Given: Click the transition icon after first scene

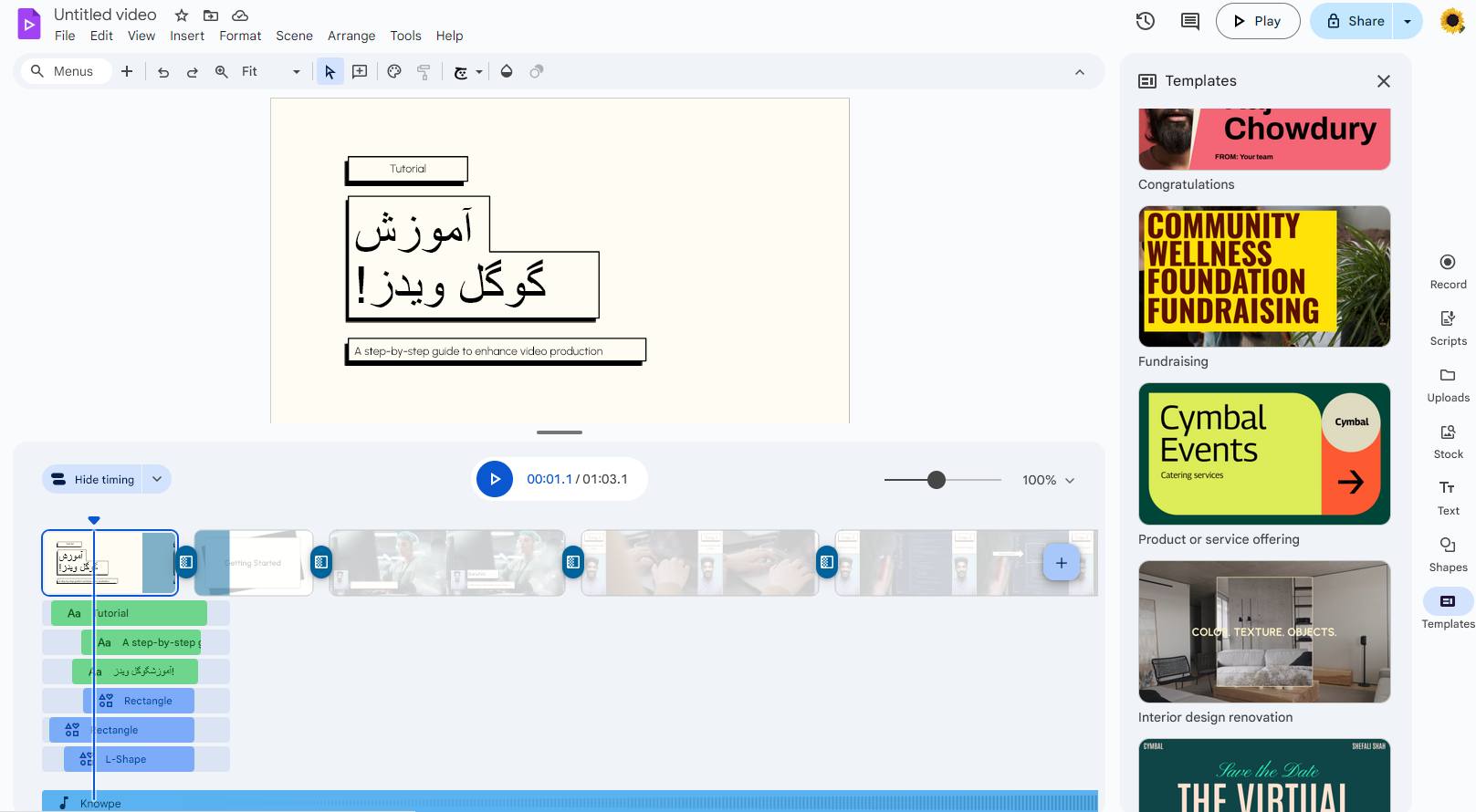Looking at the screenshot, I should click(186, 562).
